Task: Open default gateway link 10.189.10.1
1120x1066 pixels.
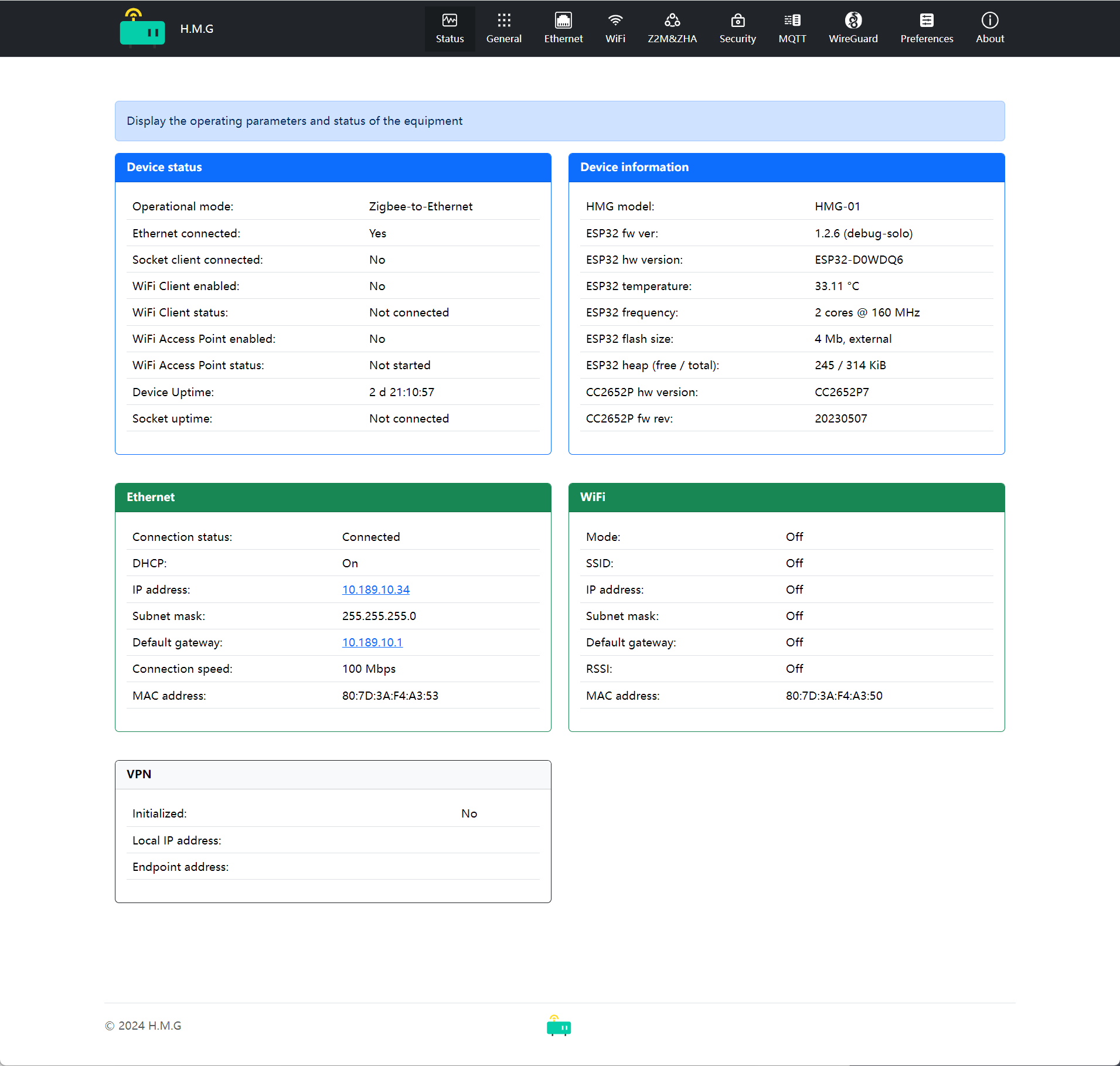Action: [372, 642]
